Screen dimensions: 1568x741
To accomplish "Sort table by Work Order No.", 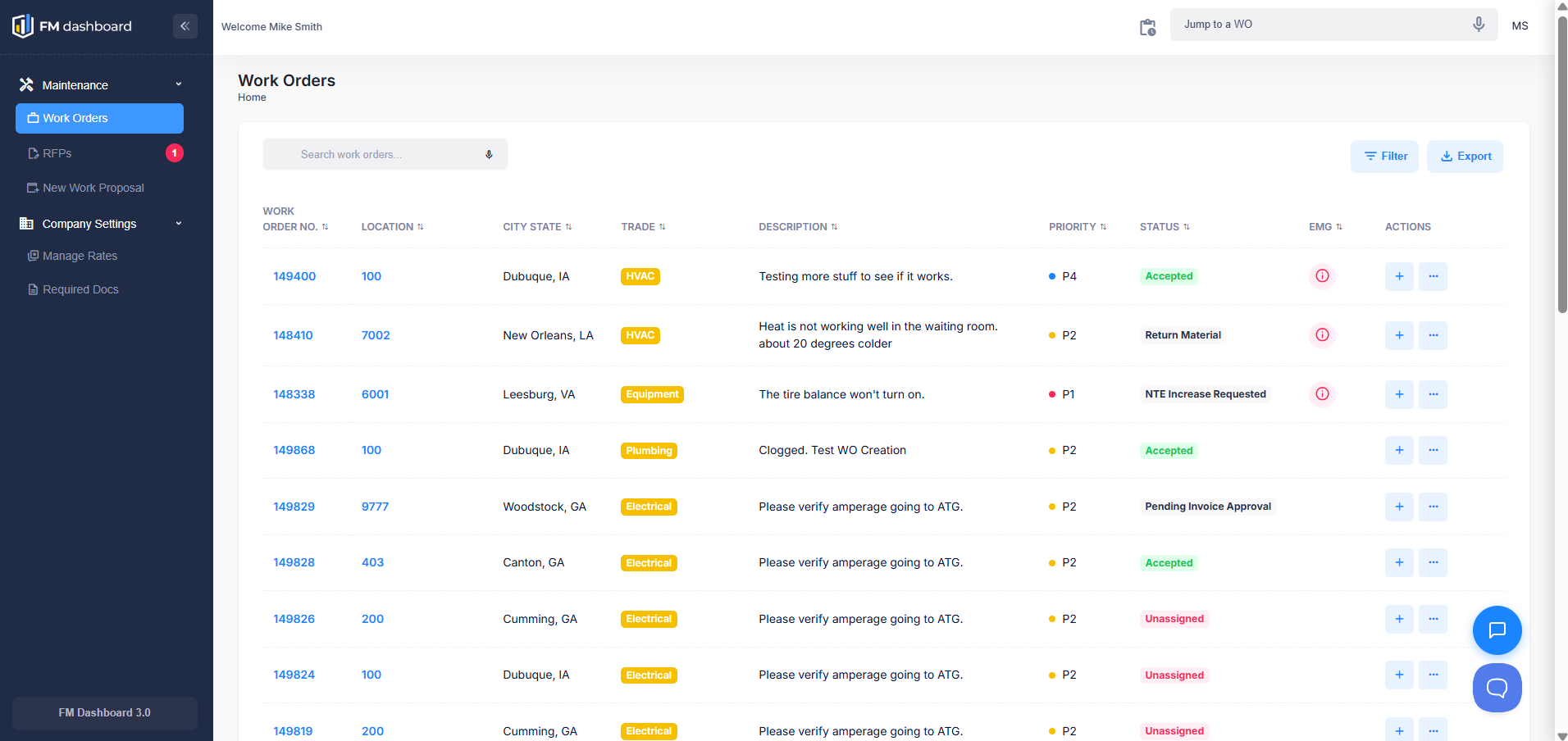I will 295,219.
